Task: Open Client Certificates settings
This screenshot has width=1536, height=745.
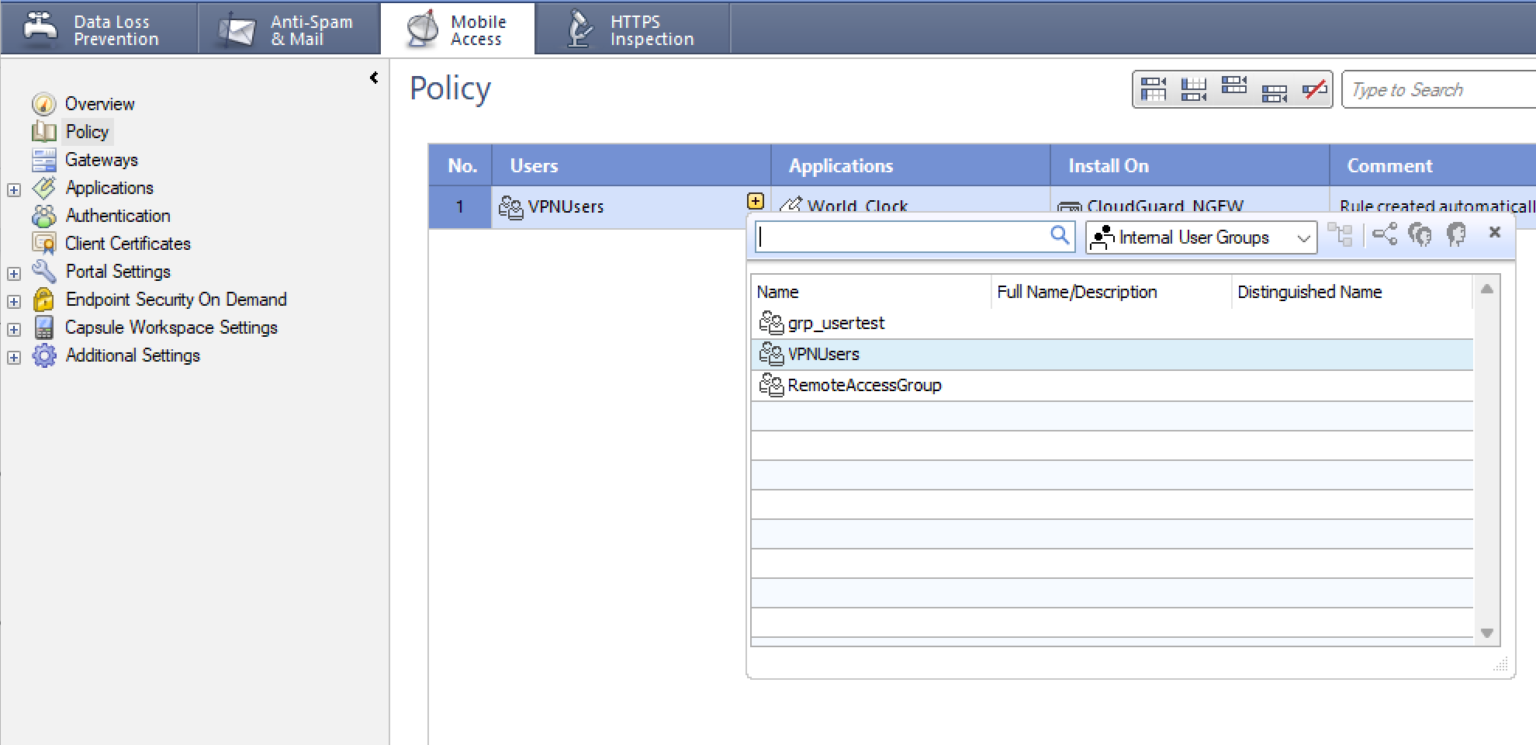Action: (127, 244)
